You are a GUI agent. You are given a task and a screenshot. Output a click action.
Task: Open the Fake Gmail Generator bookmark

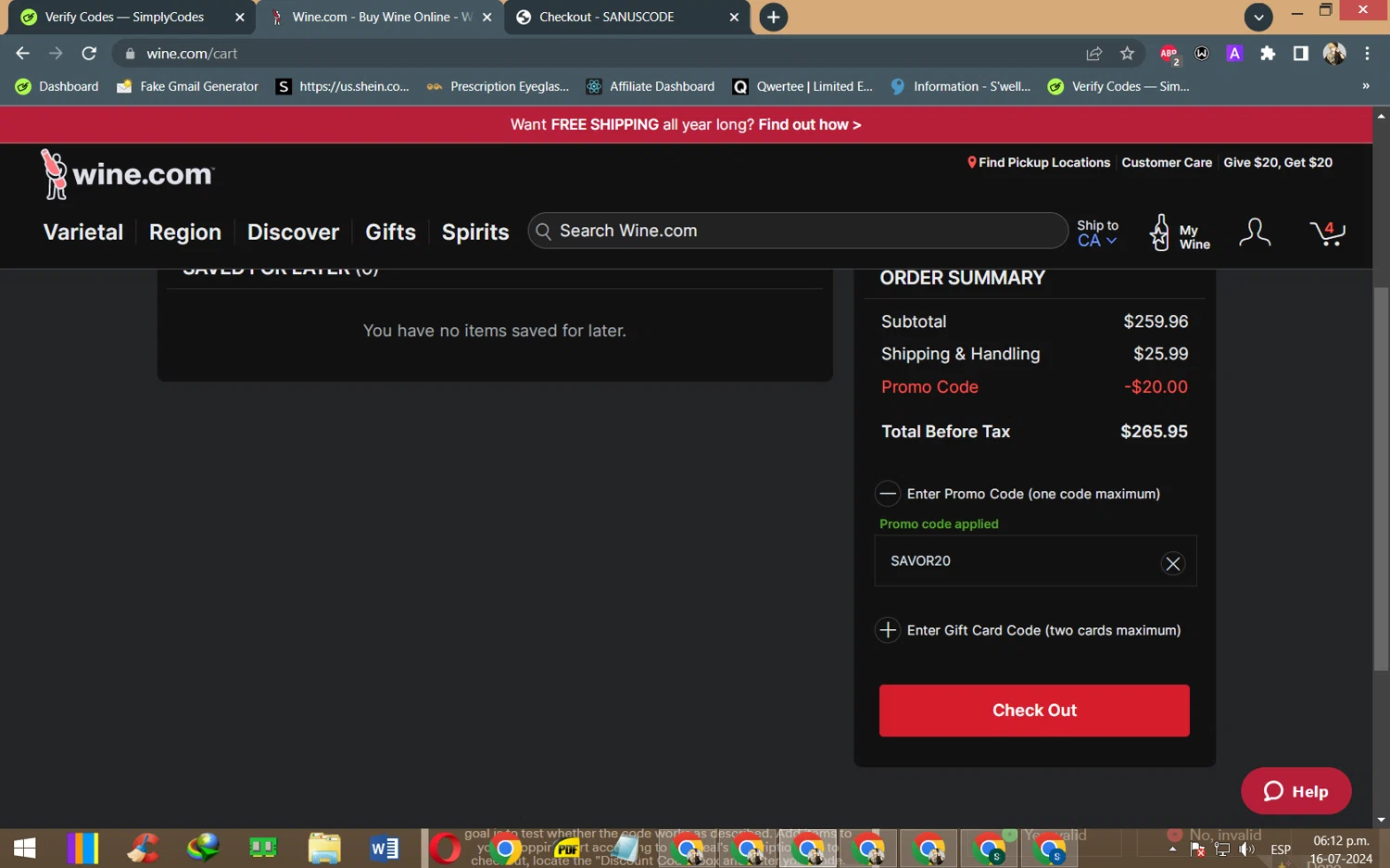pyautogui.click(x=187, y=86)
